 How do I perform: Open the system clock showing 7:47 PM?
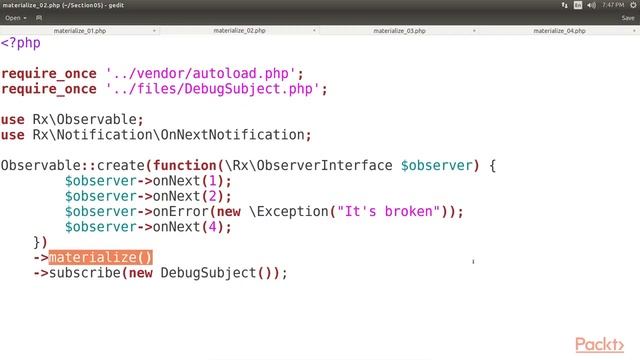tap(613, 5)
